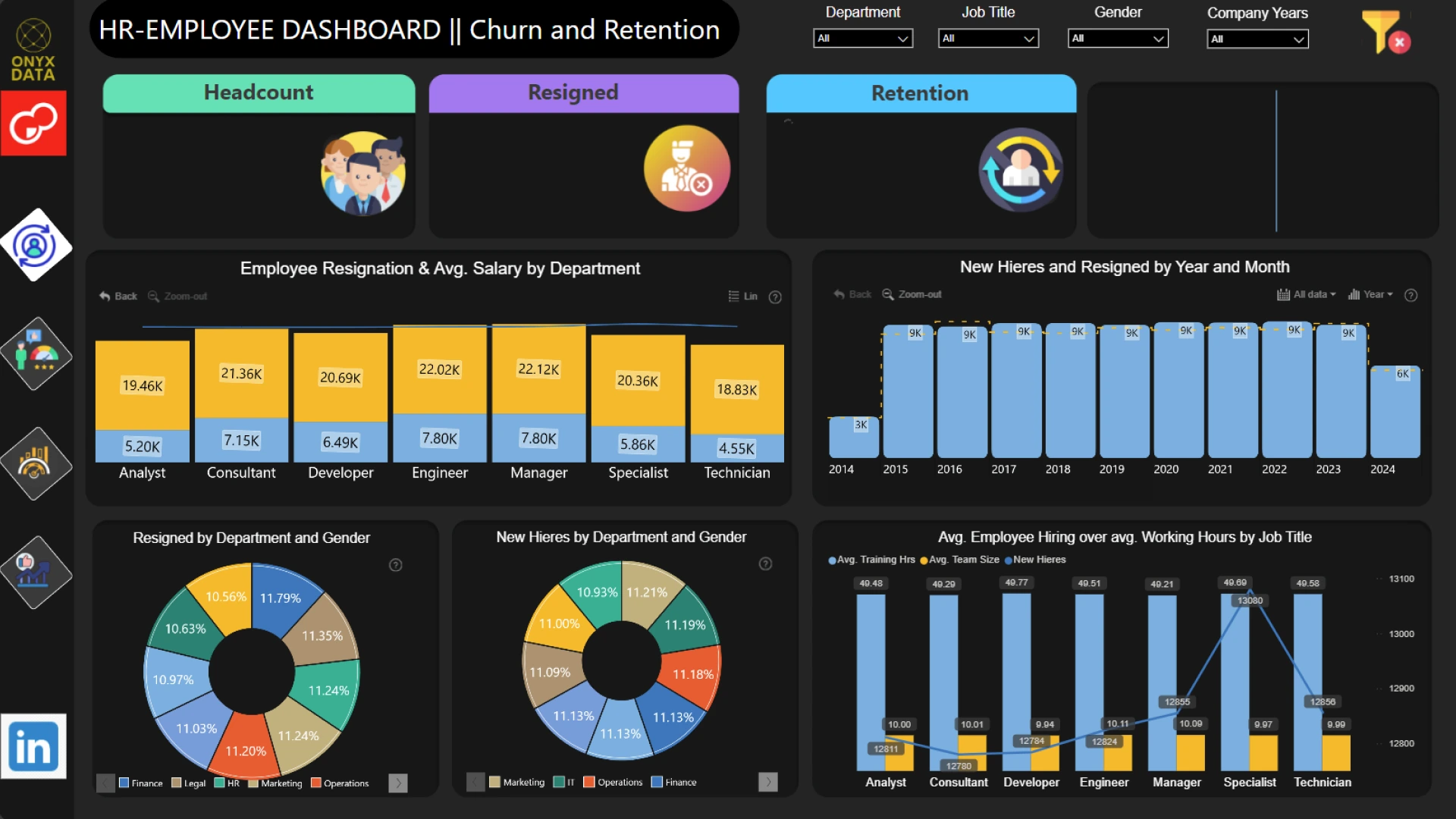Toggle Finance legend in Resigned donut
Image resolution: width=1456 pixels, height=819 pixels.
tap(141, 783)
